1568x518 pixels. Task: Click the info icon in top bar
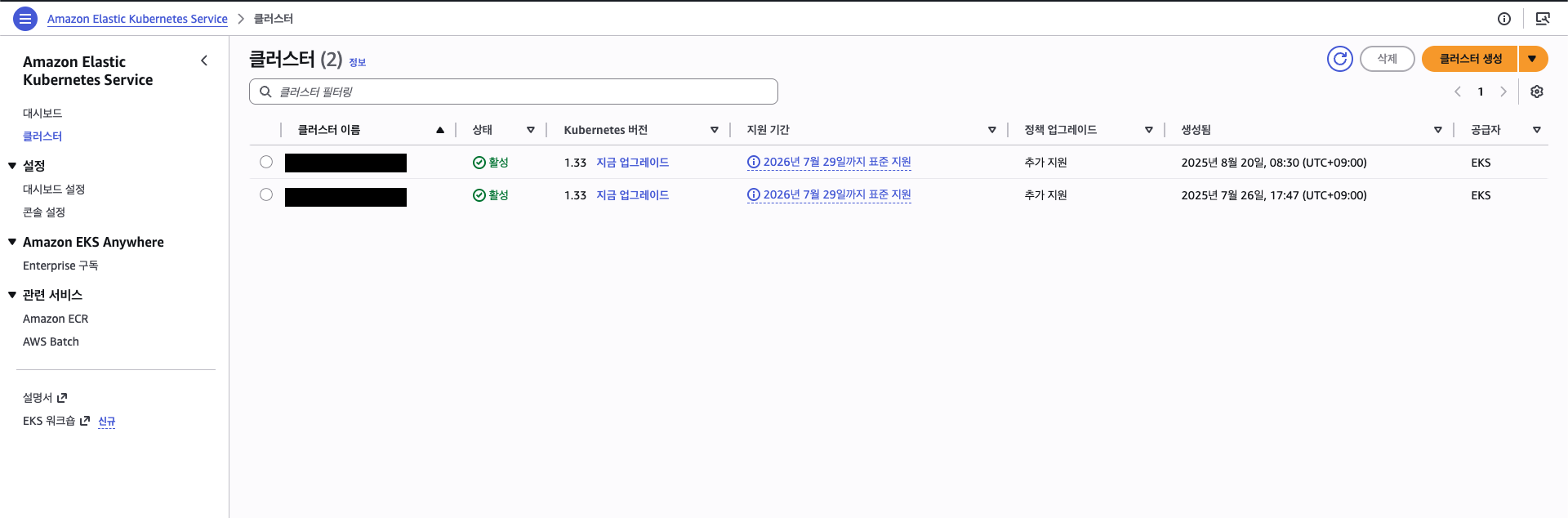point(1503,19)
